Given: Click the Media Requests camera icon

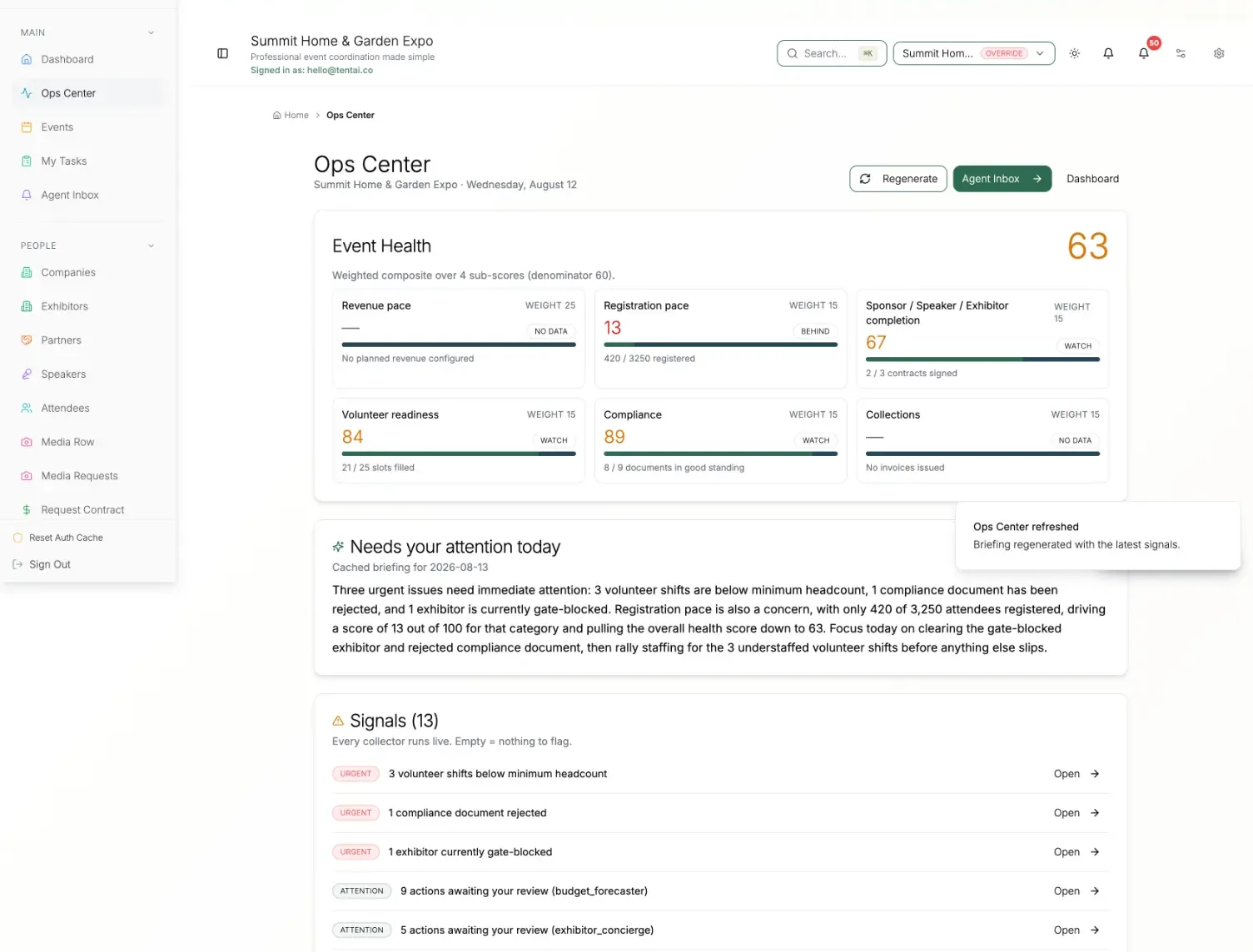Looking at the screenshot, I should (x=27, y=476).
